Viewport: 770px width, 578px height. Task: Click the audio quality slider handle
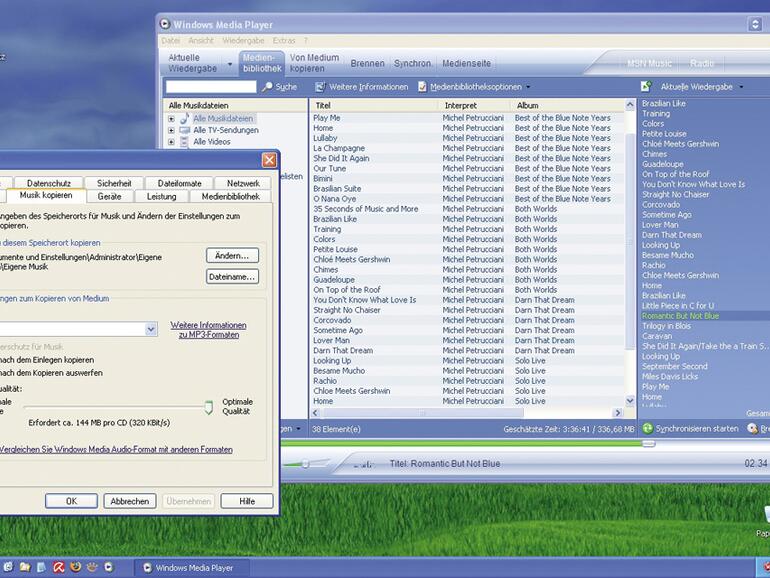tap(209, 408)
